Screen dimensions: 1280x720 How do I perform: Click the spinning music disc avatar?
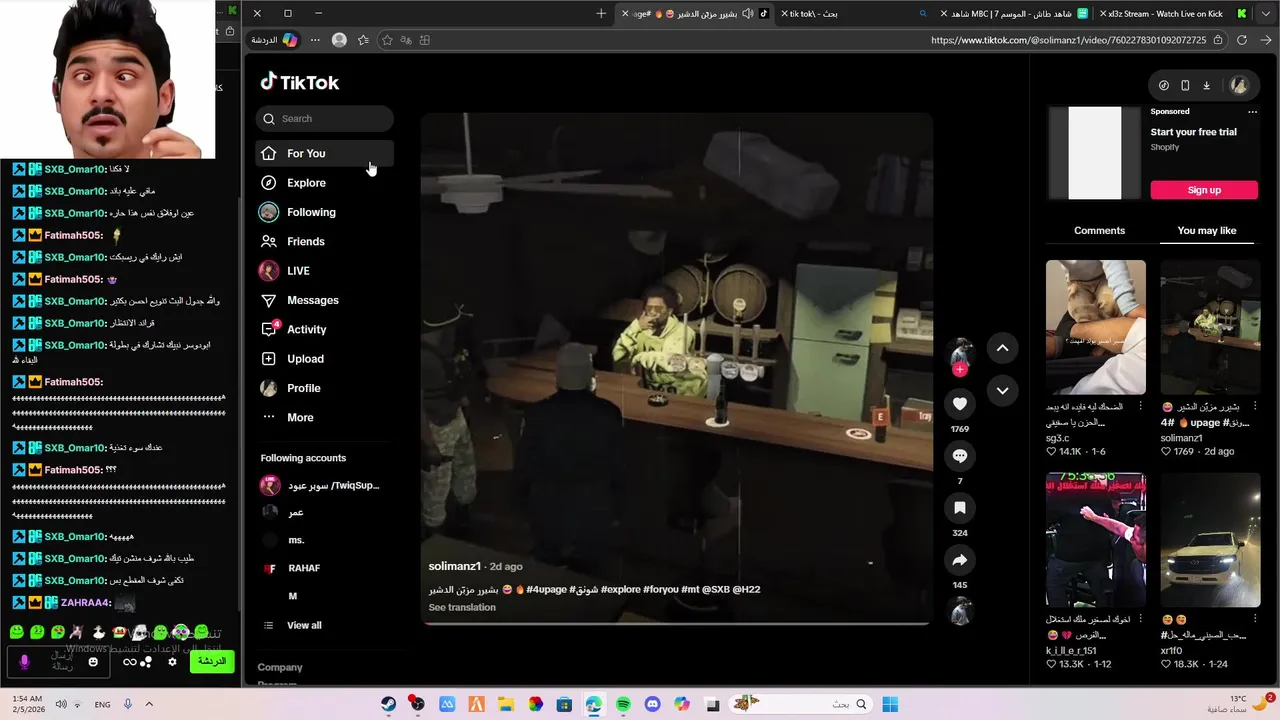(x=960, y=611)
